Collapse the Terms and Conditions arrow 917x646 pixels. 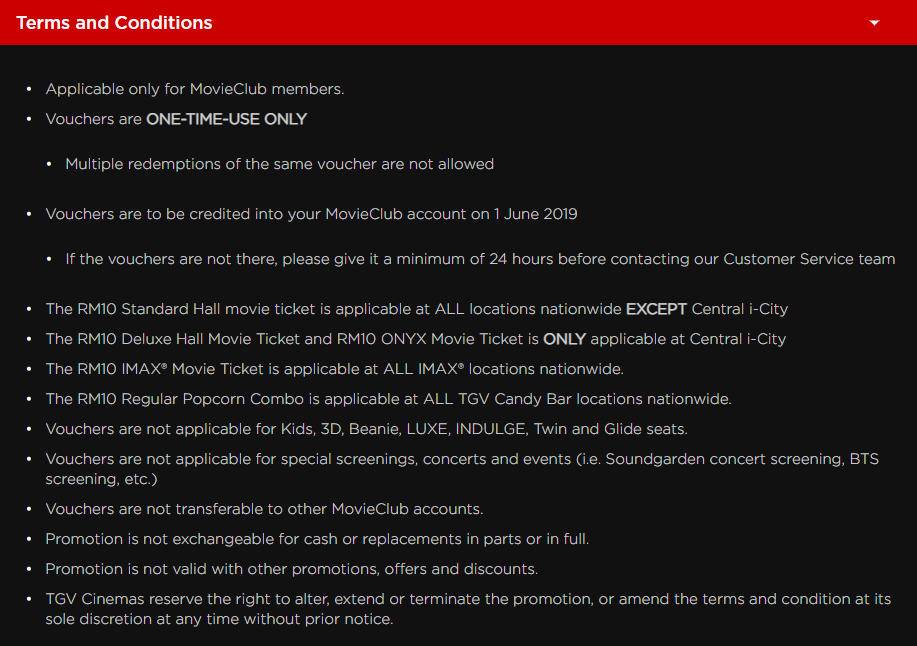tap(874, 22)
